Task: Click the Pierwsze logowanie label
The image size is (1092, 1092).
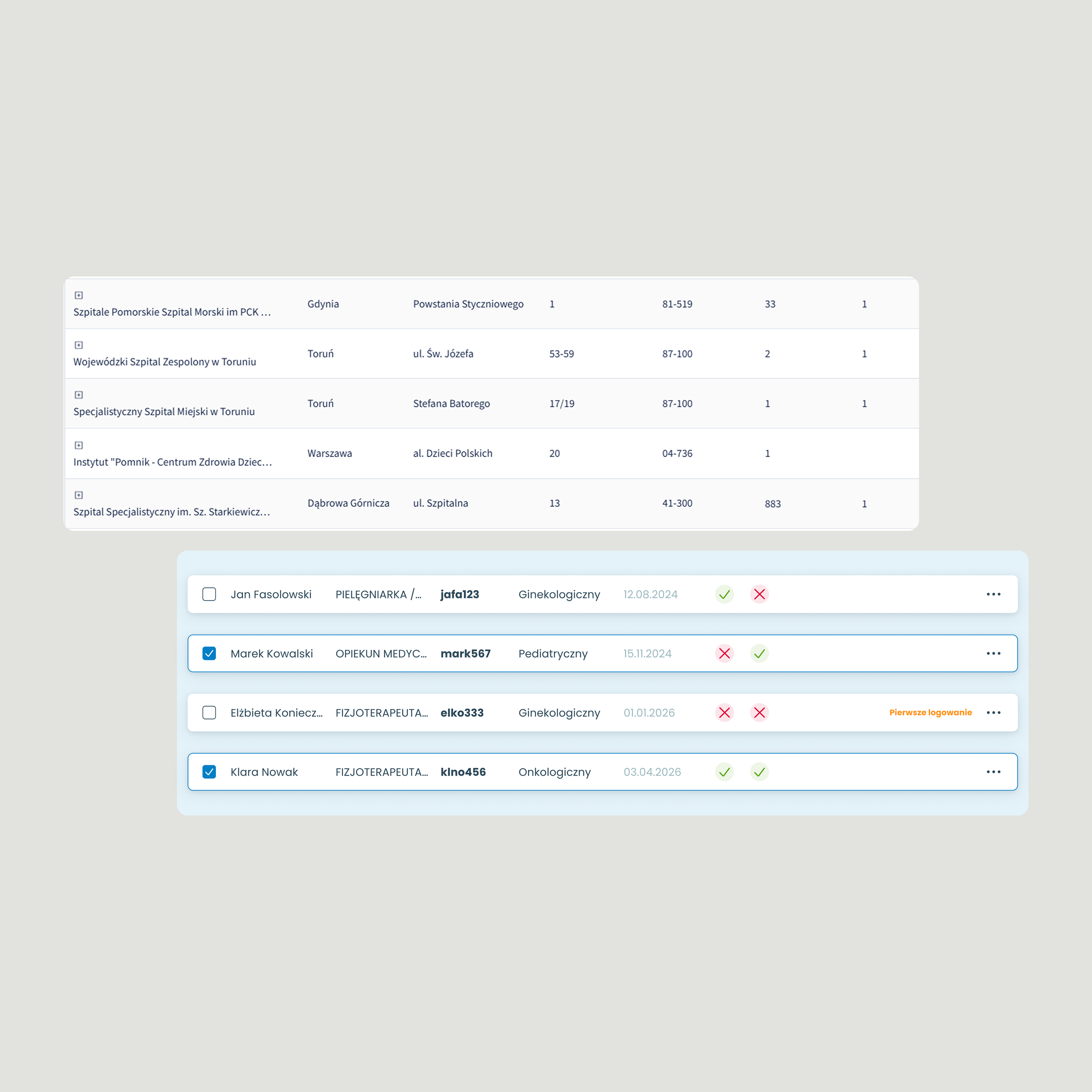Action: coord(930,712)
